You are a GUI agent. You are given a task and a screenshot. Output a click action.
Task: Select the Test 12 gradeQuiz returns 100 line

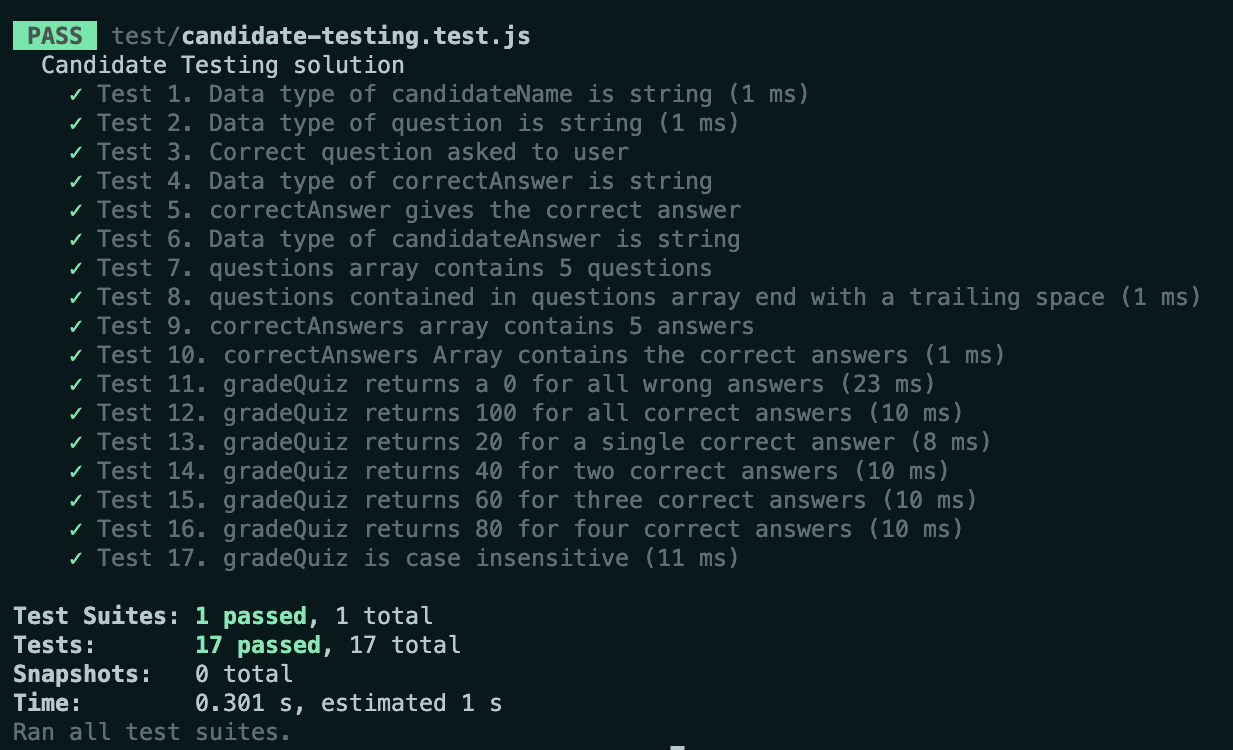coord(529,414)
